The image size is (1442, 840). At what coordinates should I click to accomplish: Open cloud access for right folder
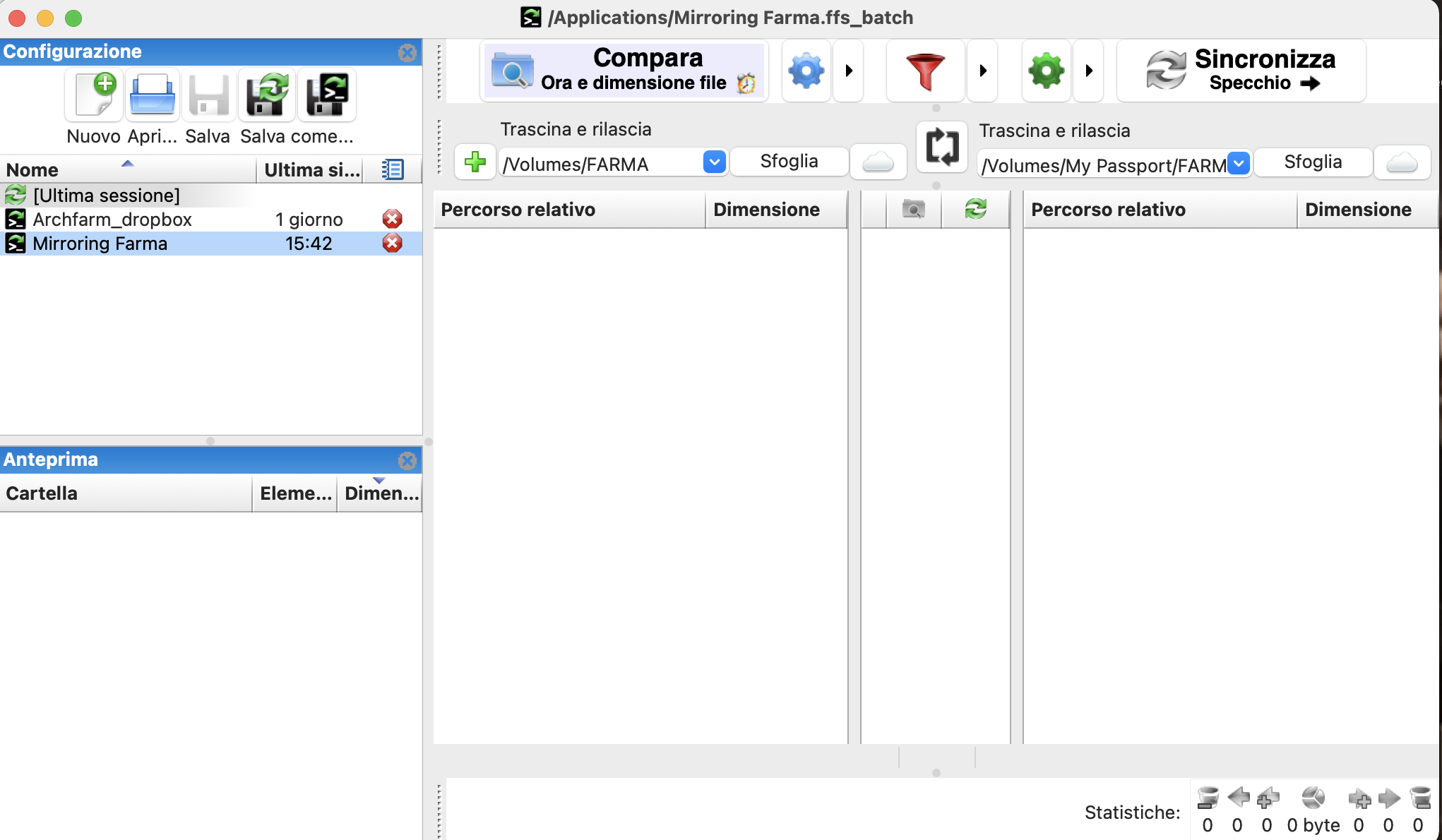[x=1402, y=163]
